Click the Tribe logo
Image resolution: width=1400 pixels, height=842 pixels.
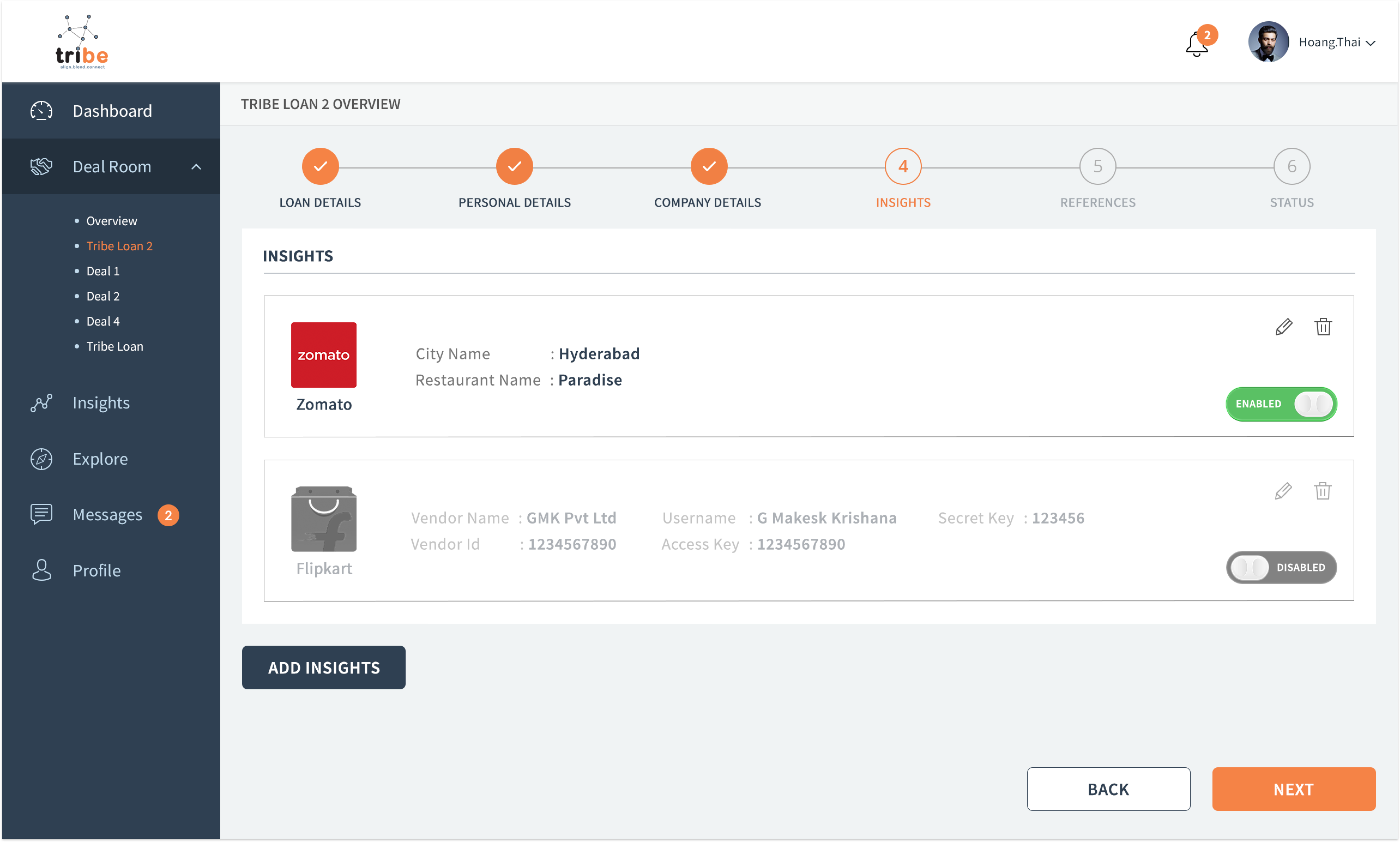point(82,42)
